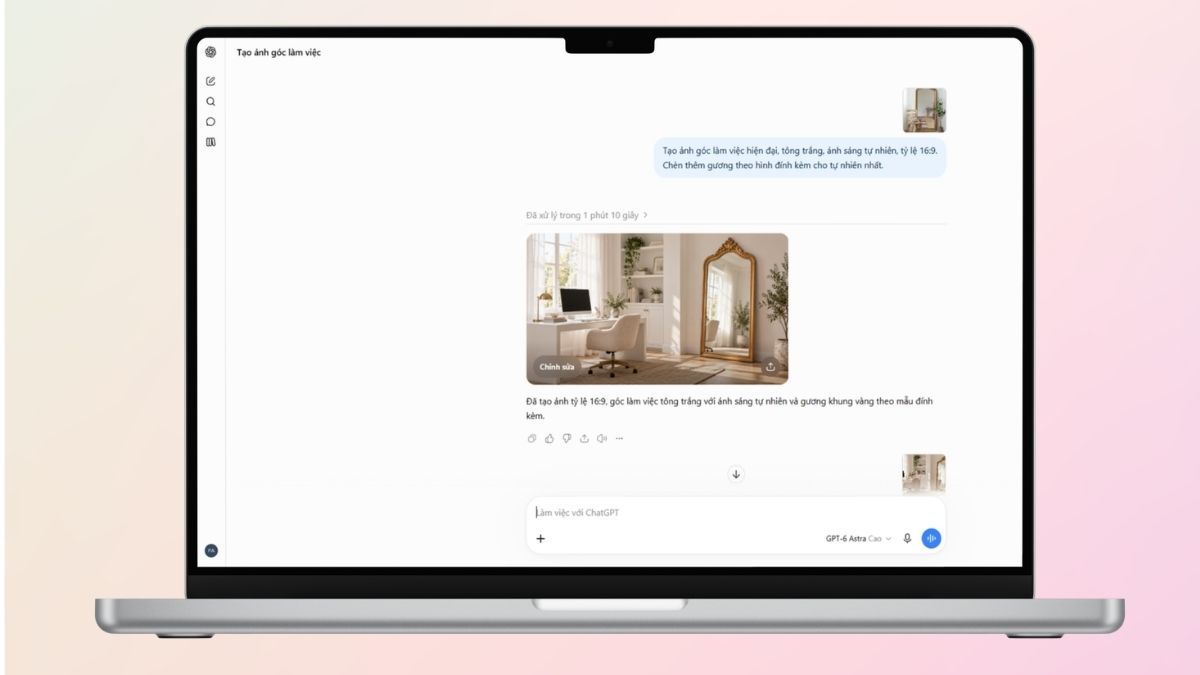Give the response a thumbs down

[x=566, y=438]
